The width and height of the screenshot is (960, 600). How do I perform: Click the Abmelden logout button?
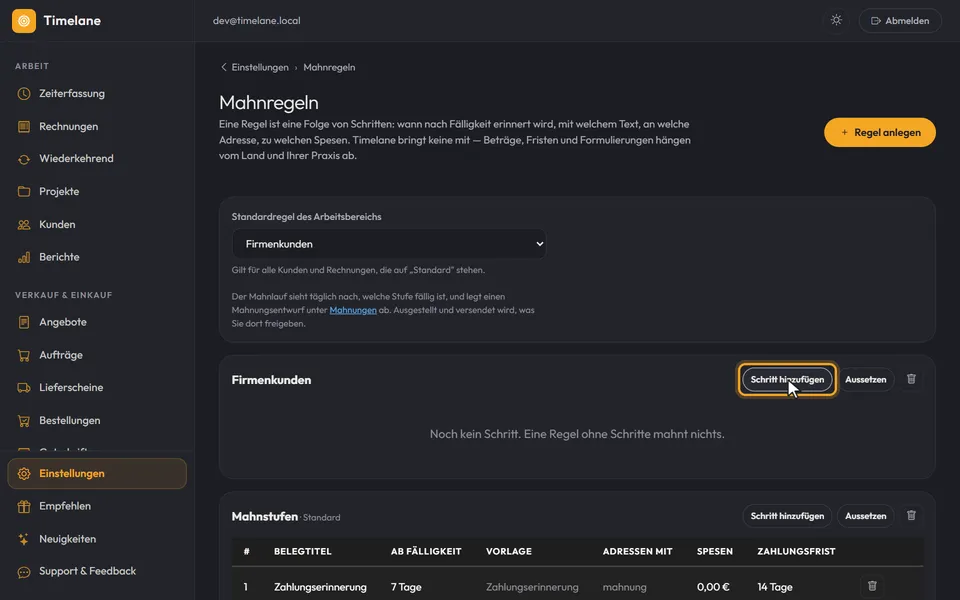click(x=900, y=21)
